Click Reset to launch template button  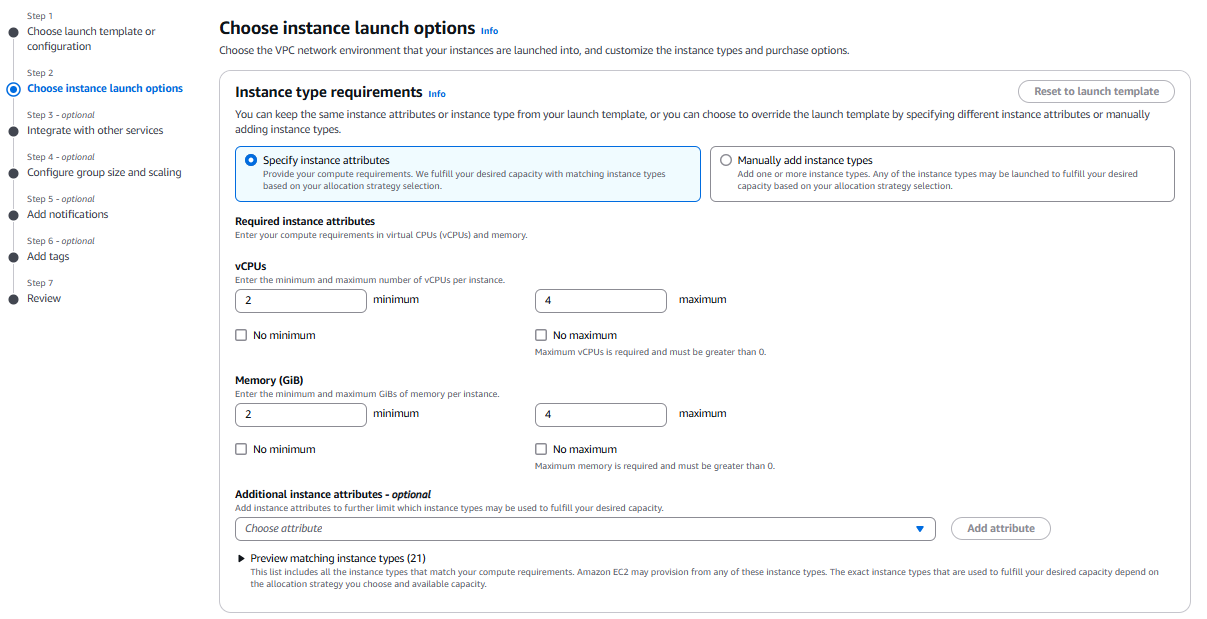pyautogui.click(x=1096, y=92)
